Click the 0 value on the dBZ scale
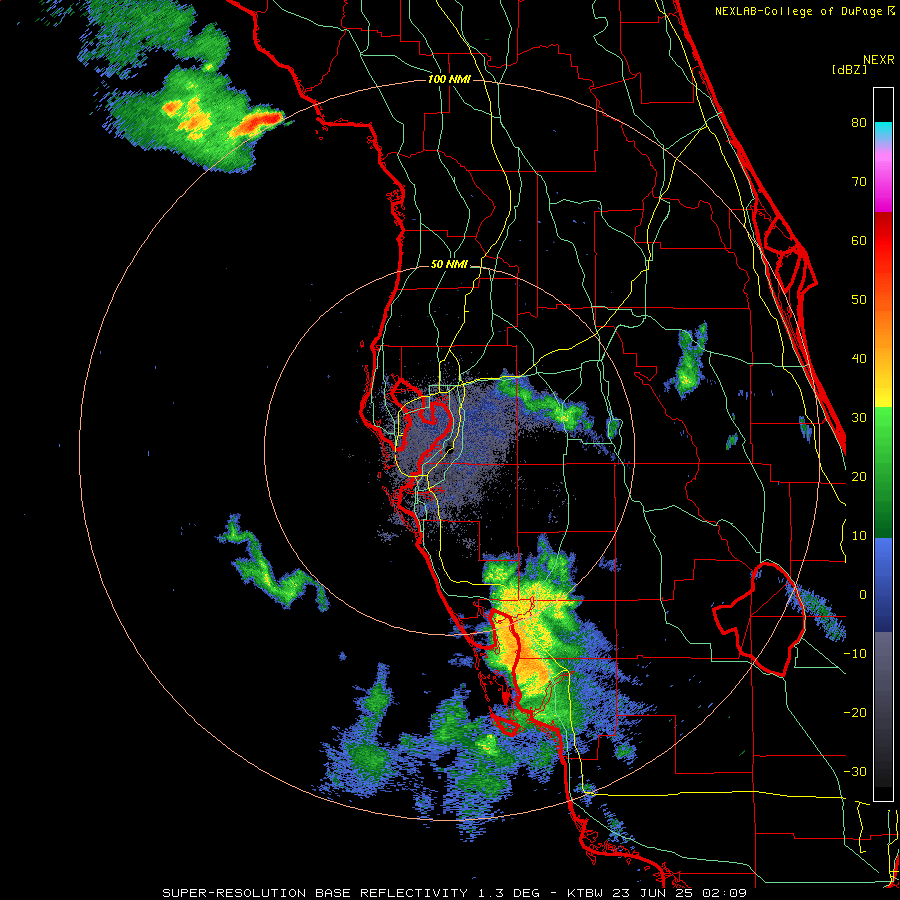Screen dimensions: 900x900 coord(863,595)
